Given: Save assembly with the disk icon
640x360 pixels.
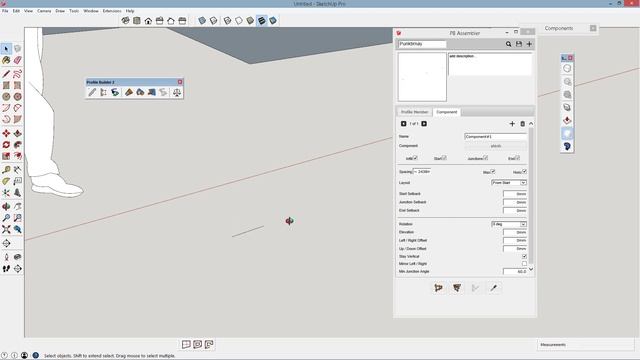Looking at the screenshot, I should click(519, 44).
